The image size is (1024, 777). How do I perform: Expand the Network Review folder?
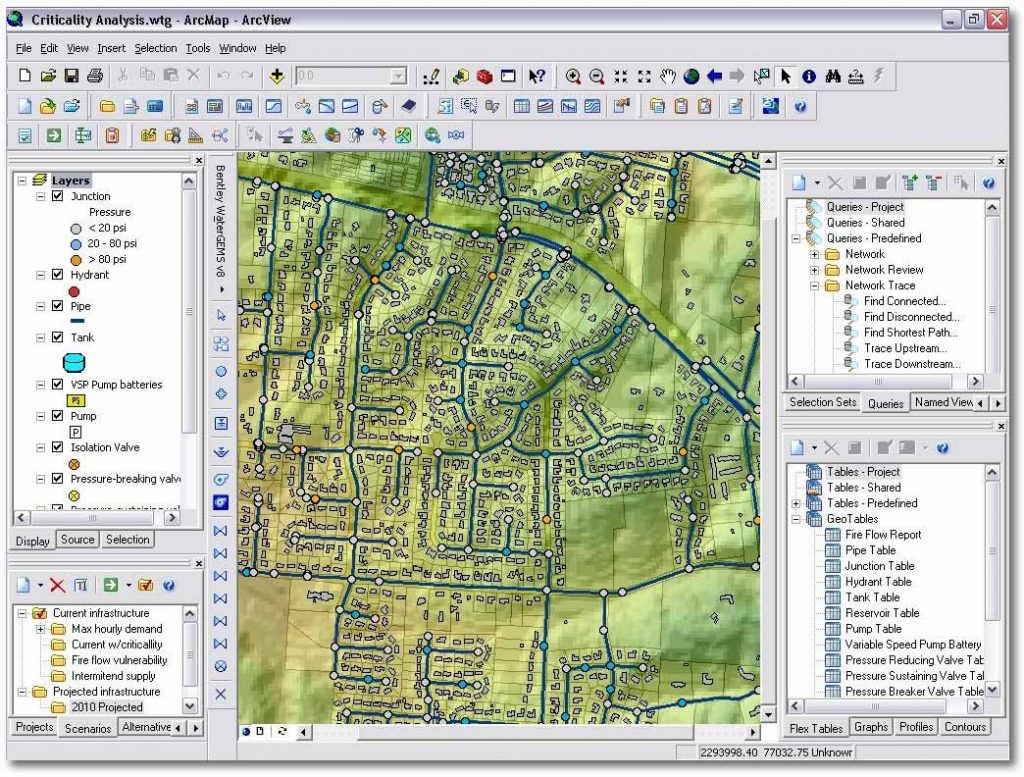(x=814, y=270)
